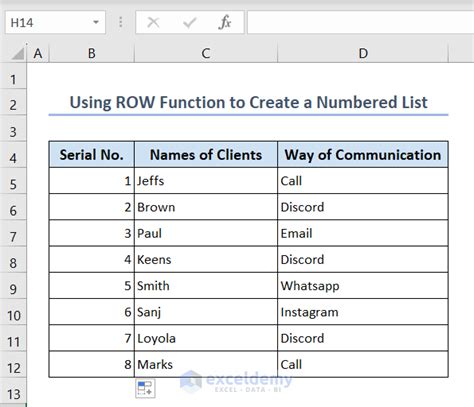The image size is (474, 407).
Task: Click 'Discord' in Keens' row
Action: click(363, 259)
